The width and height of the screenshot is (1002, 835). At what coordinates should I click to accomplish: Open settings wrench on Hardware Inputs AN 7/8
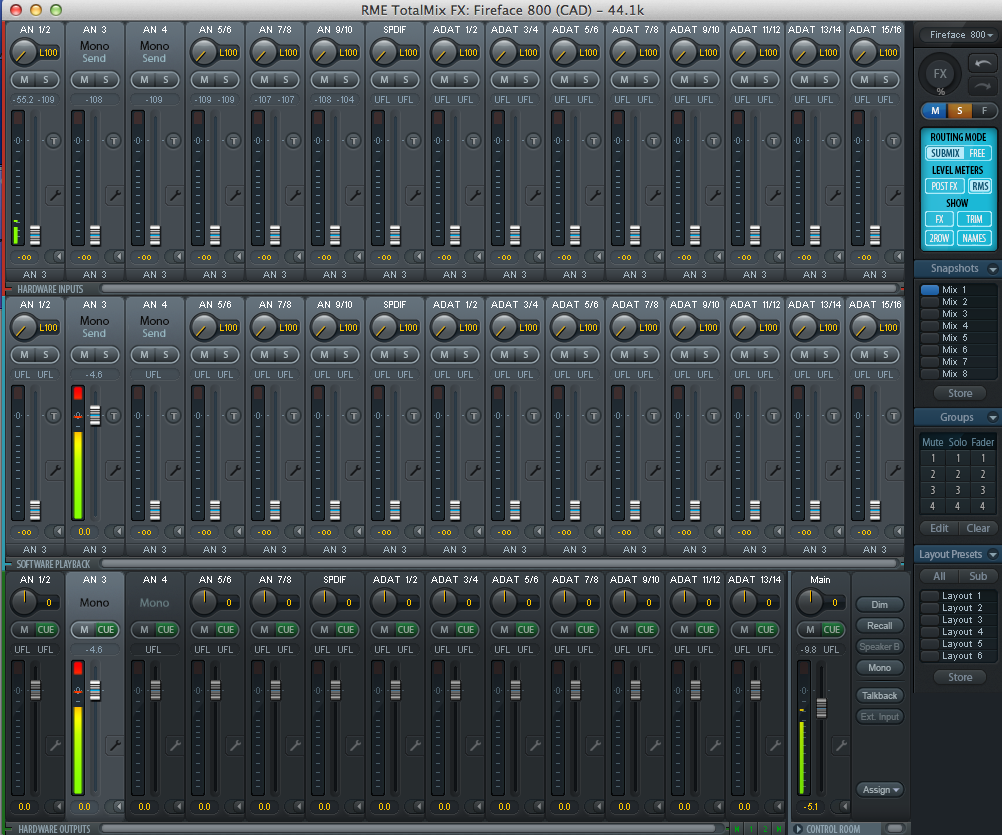click(295, 195)
